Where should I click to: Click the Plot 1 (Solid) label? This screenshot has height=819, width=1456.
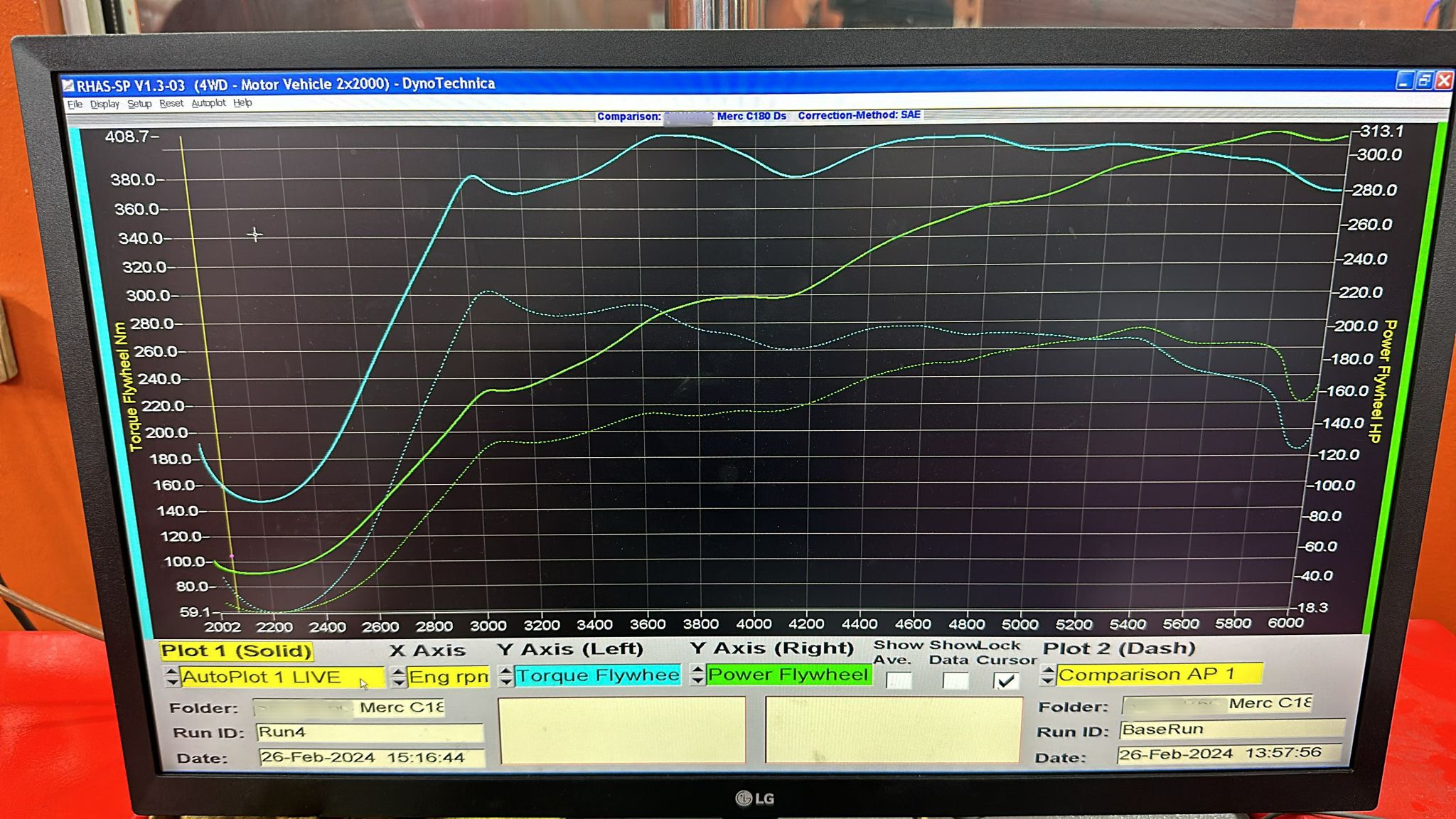[236, 651]
